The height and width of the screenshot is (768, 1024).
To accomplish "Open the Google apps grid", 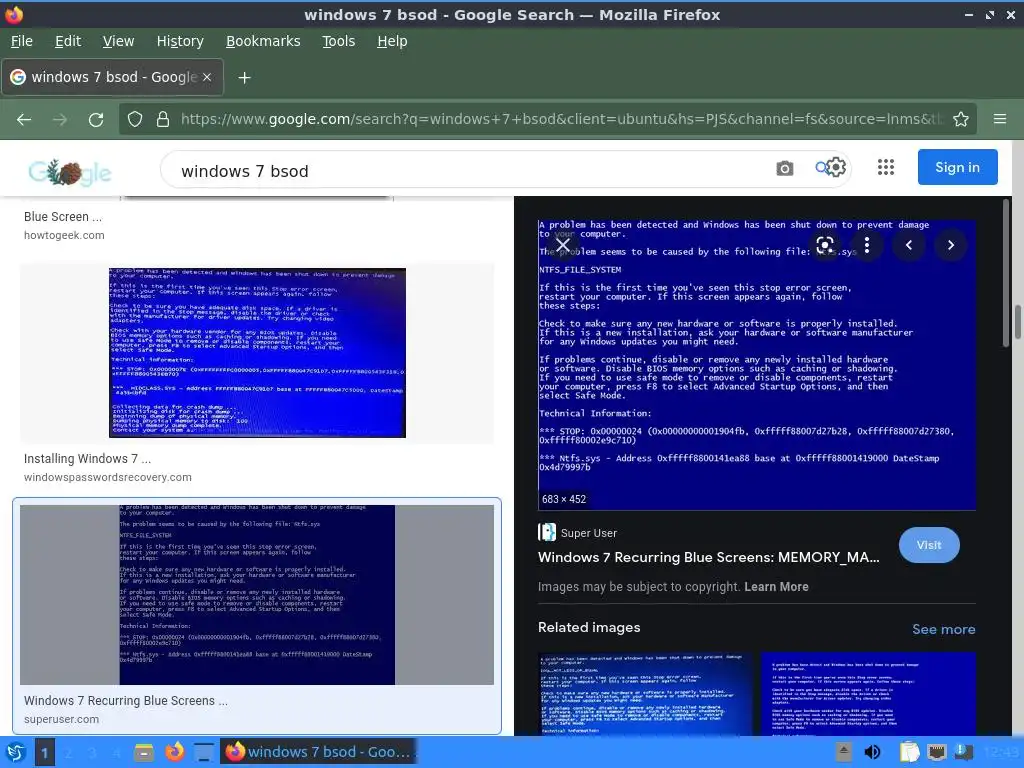I will click(886, 167).
